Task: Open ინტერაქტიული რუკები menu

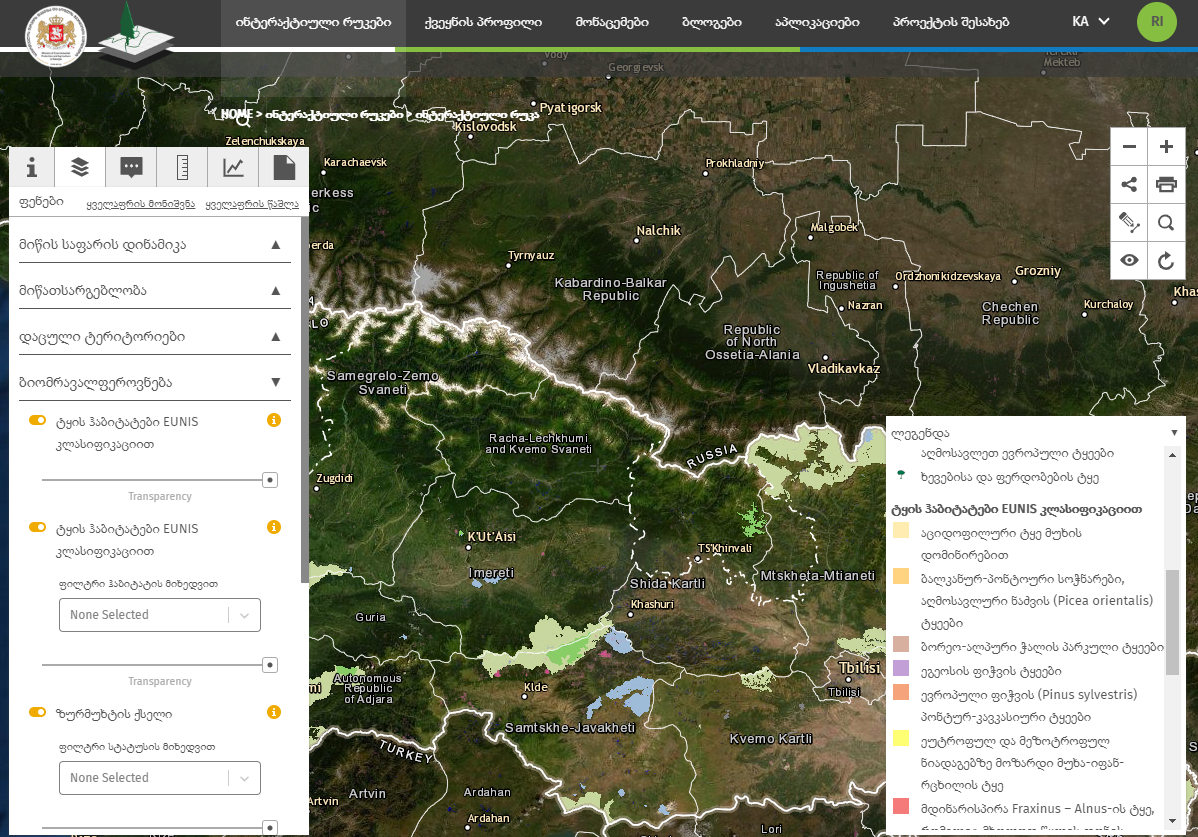Action: click(x=313, y=22)
